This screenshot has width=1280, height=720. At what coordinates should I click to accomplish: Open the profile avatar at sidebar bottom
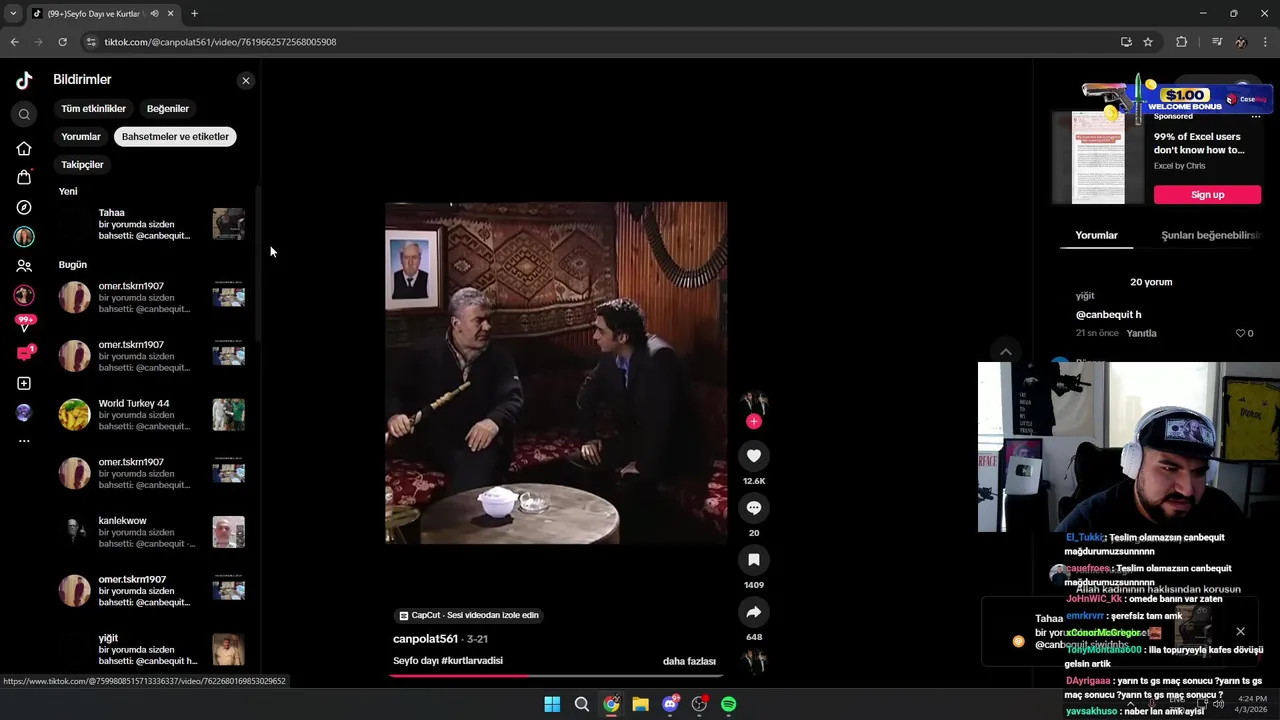point(24,413)
